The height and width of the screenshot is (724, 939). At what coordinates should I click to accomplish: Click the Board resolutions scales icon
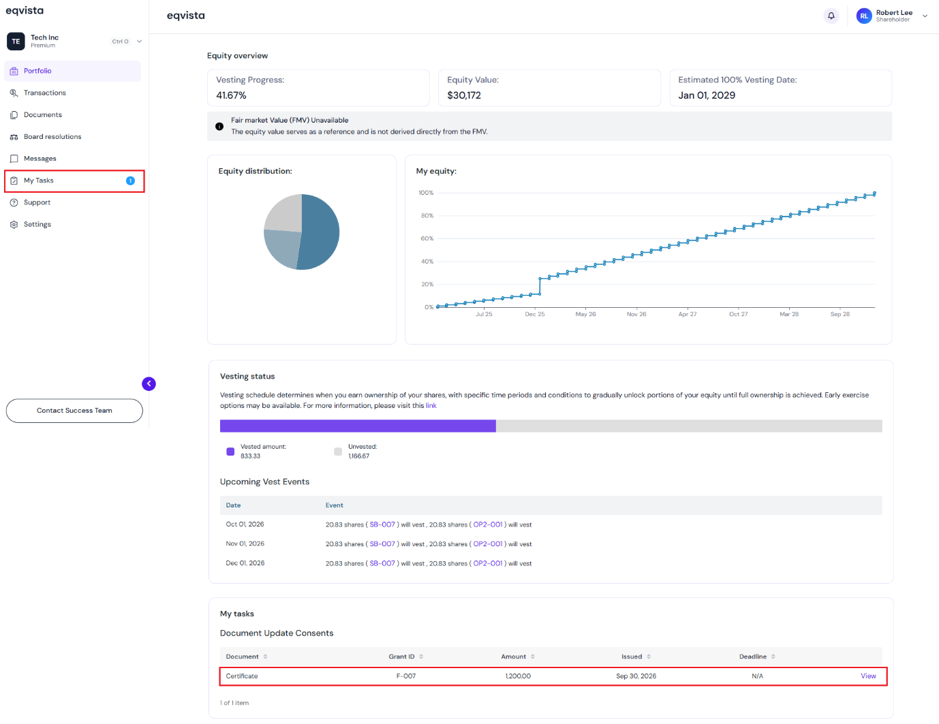coord(14,137)
